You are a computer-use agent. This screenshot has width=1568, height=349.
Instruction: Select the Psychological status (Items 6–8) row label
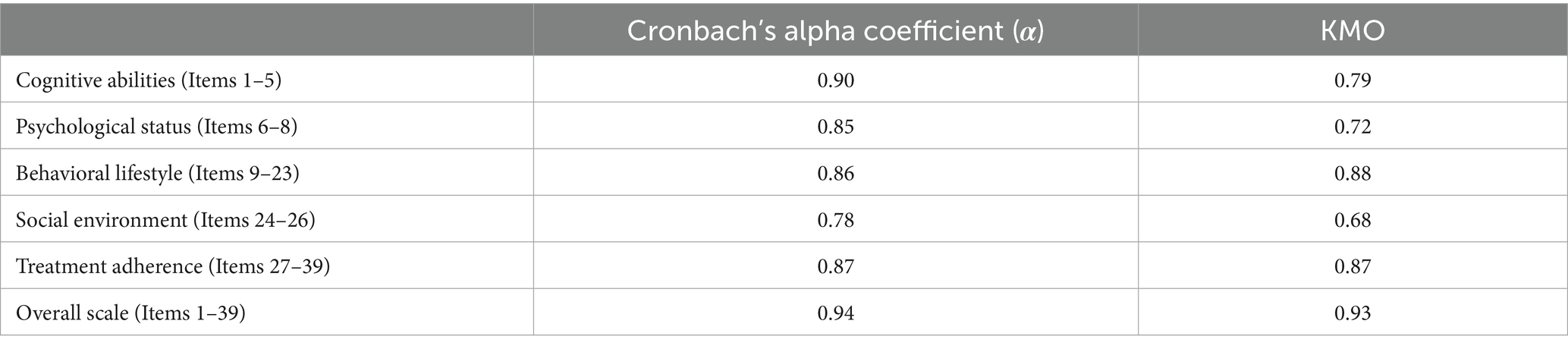pos(156,127)
